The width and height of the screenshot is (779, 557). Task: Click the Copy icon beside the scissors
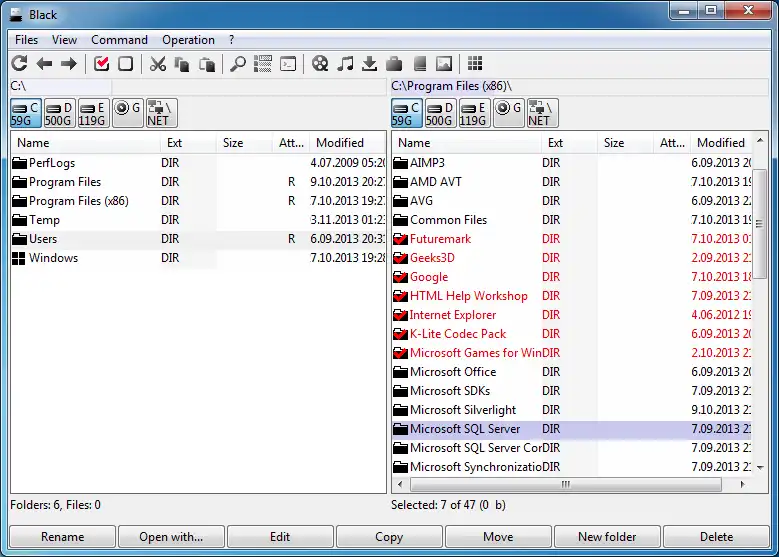pos(182,64)
